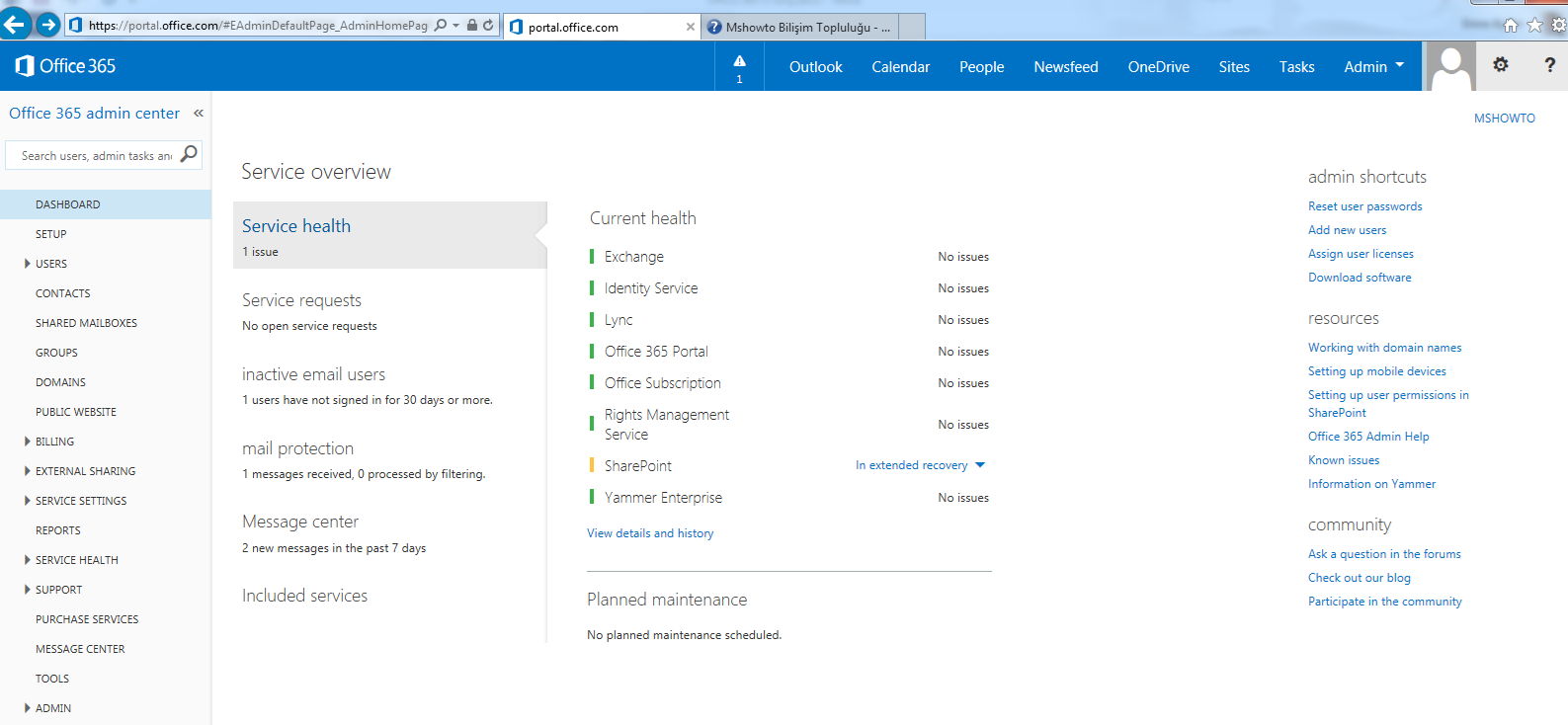This screenshot has height=725, width=1568.
Task: Open the mail protection section
Action: click(x=297, y=448)
